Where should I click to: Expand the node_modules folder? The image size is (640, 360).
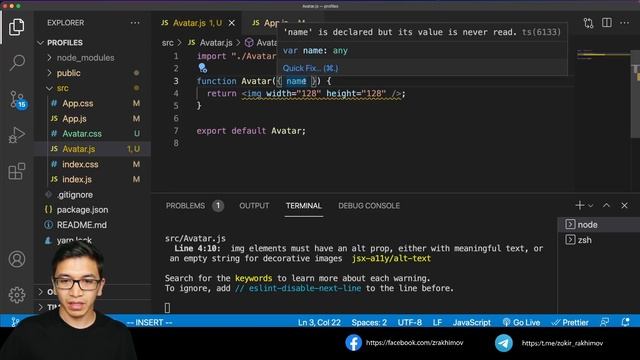92,58
